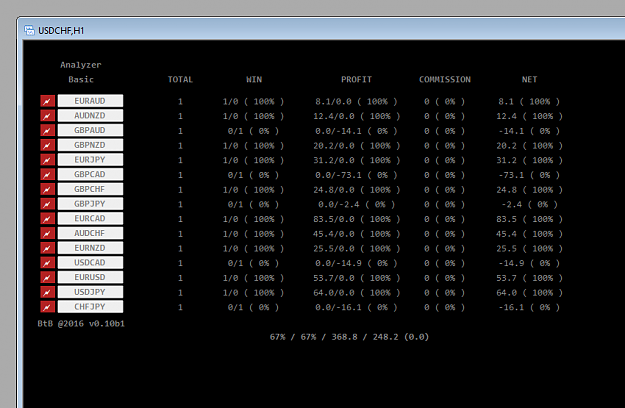Viewport: 625px width, 408px height.
Task: Click the GBPJPY profit value 0.0/-2.4
Action: pyautogui.click(x=338, y=204)
